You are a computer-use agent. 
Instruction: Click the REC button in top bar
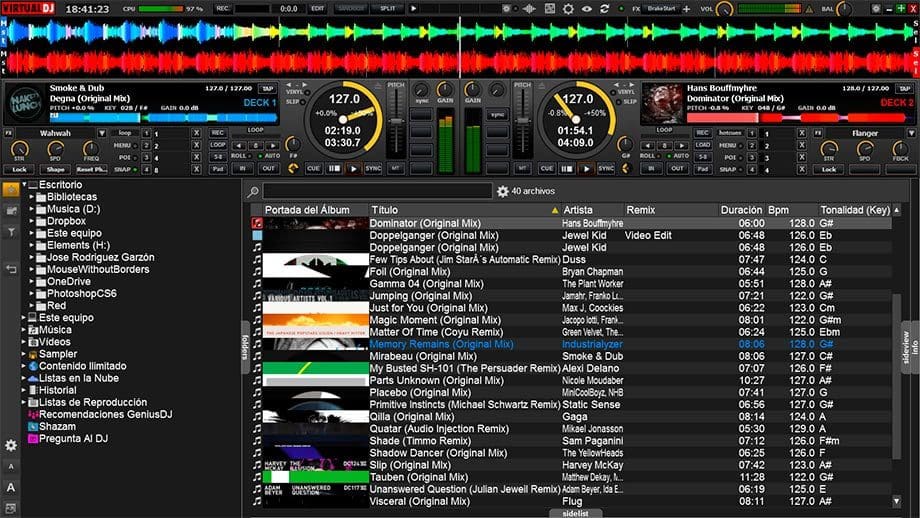(223, 9)
